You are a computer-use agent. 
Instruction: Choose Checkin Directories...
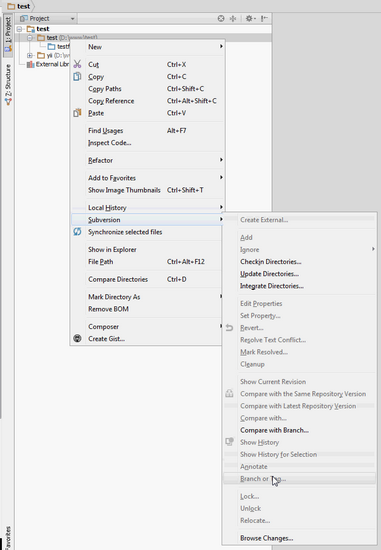pyautogui.click(x=270, y=262)
